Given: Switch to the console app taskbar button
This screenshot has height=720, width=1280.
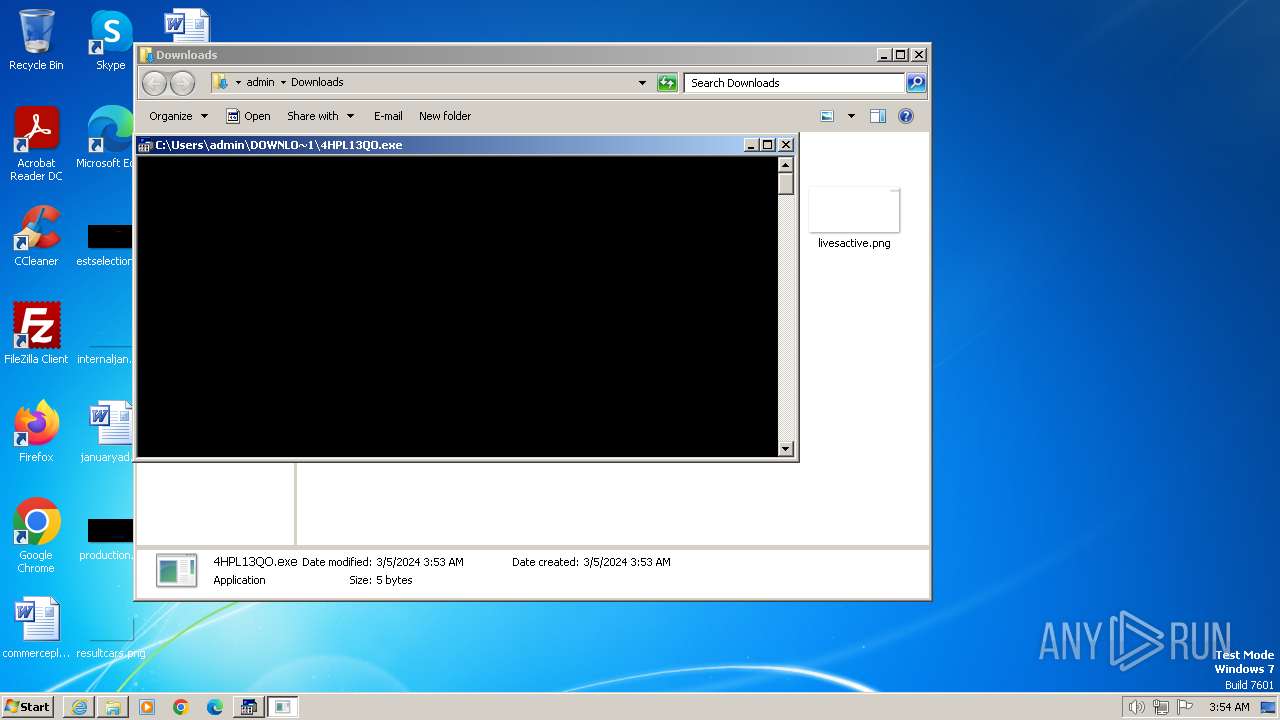Looking at the screenshot, I should pyautogui.click(x=249, y=707).
